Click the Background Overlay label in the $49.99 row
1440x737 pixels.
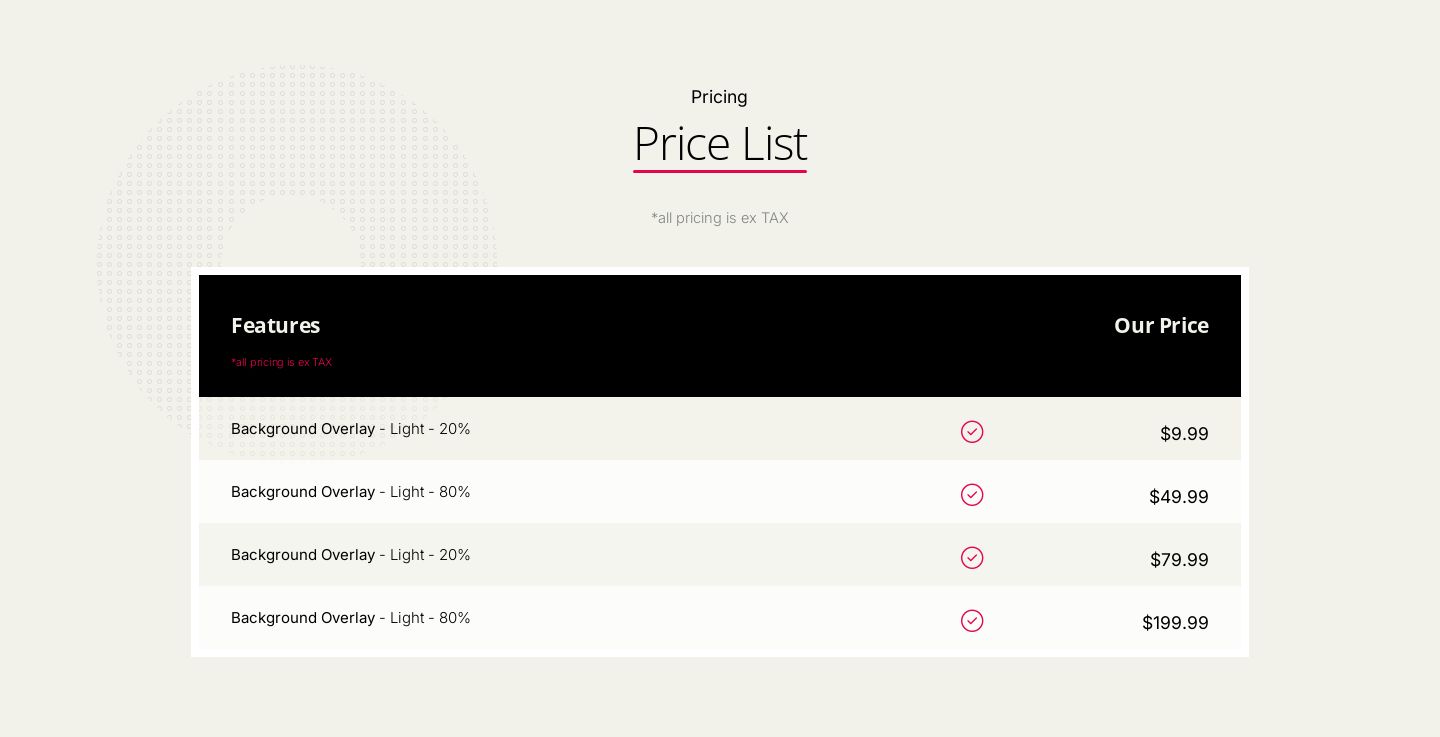[x=303, y=492]
